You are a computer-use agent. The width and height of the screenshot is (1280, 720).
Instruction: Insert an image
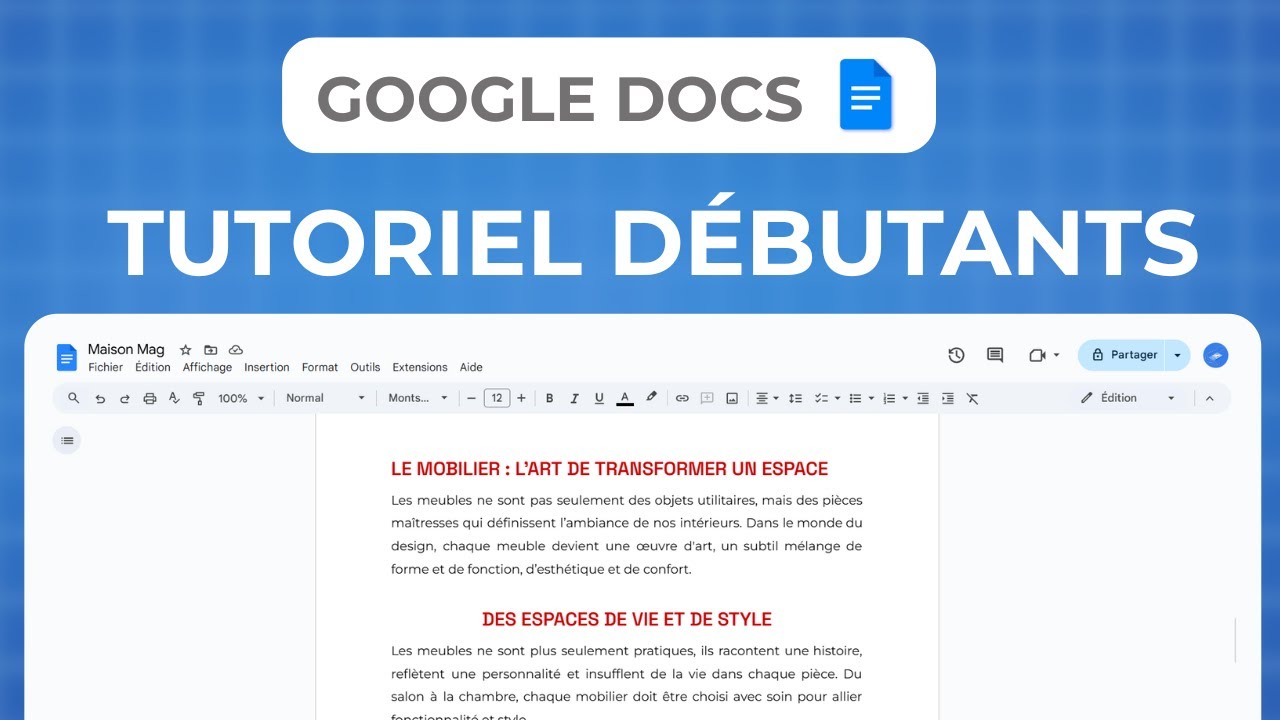pos(732,398)
